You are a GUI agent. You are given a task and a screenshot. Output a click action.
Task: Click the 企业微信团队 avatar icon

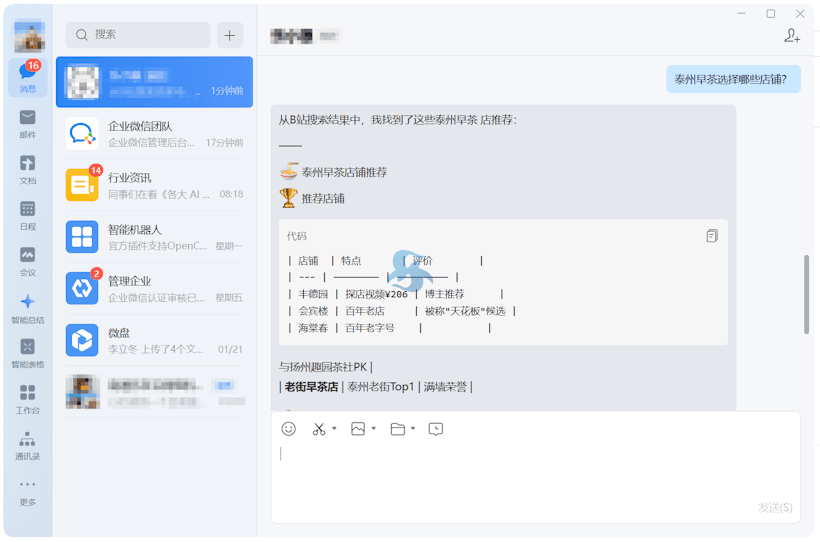(82, 133)
